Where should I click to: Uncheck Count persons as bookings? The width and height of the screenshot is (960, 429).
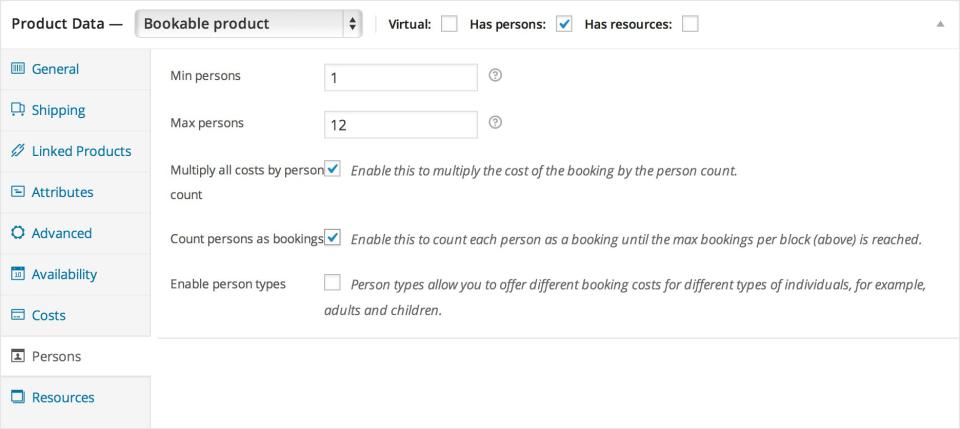pos(333,238)
